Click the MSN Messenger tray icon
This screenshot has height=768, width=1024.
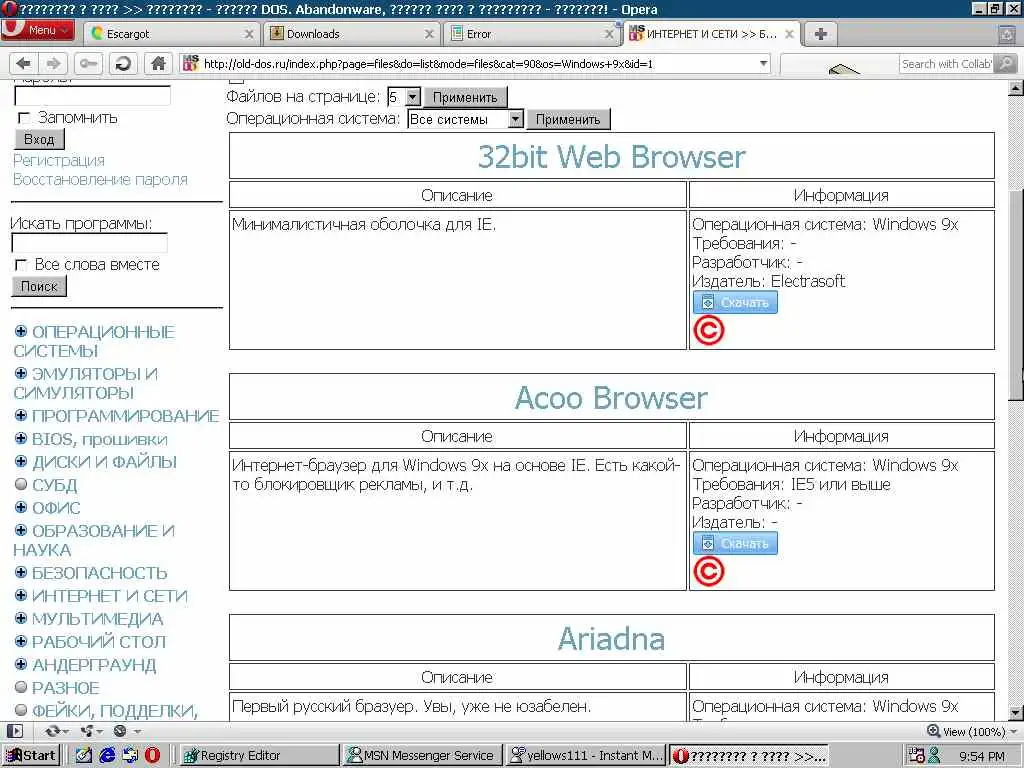934,755
